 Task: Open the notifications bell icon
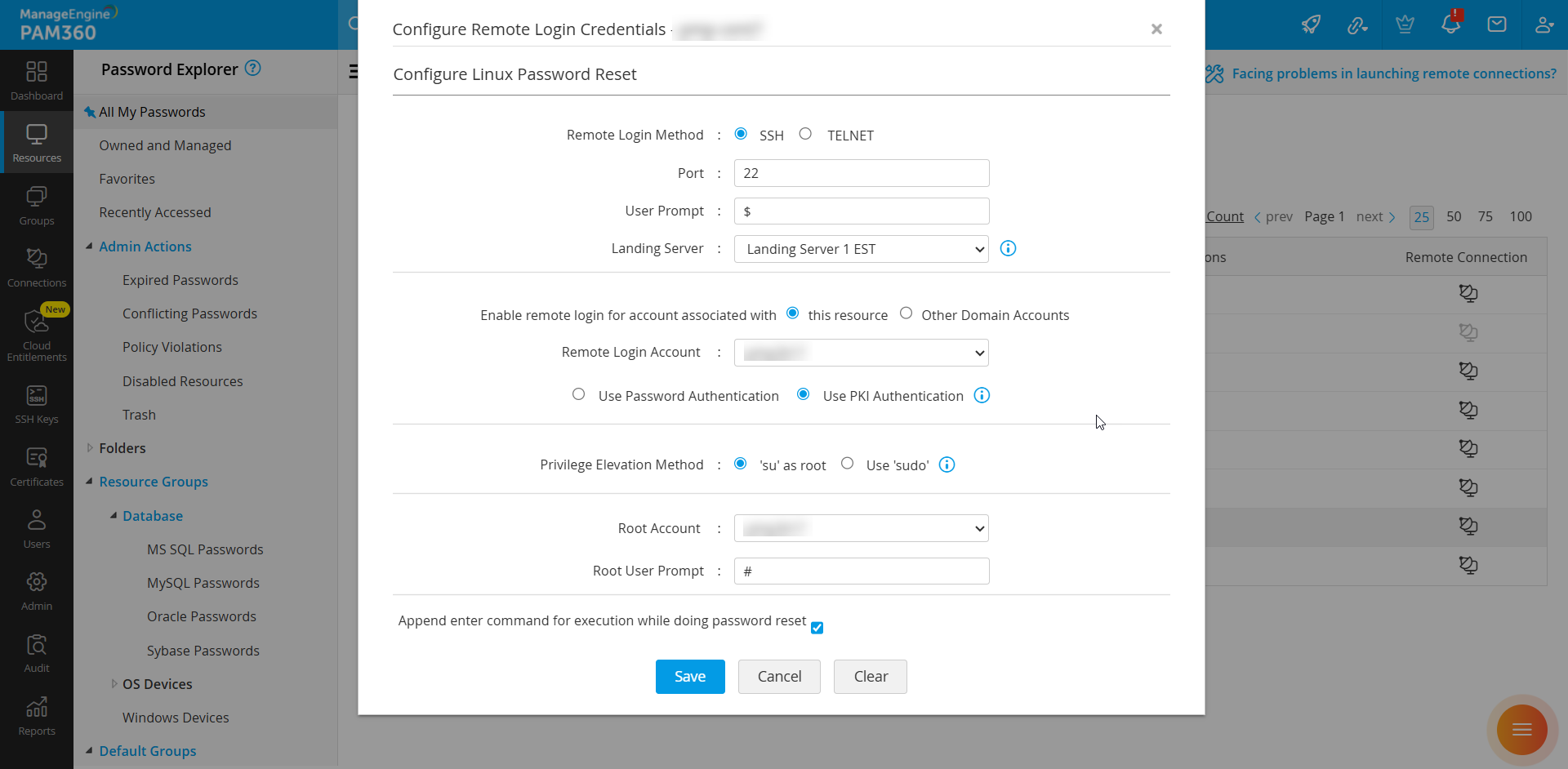[x=1451, y=24]
